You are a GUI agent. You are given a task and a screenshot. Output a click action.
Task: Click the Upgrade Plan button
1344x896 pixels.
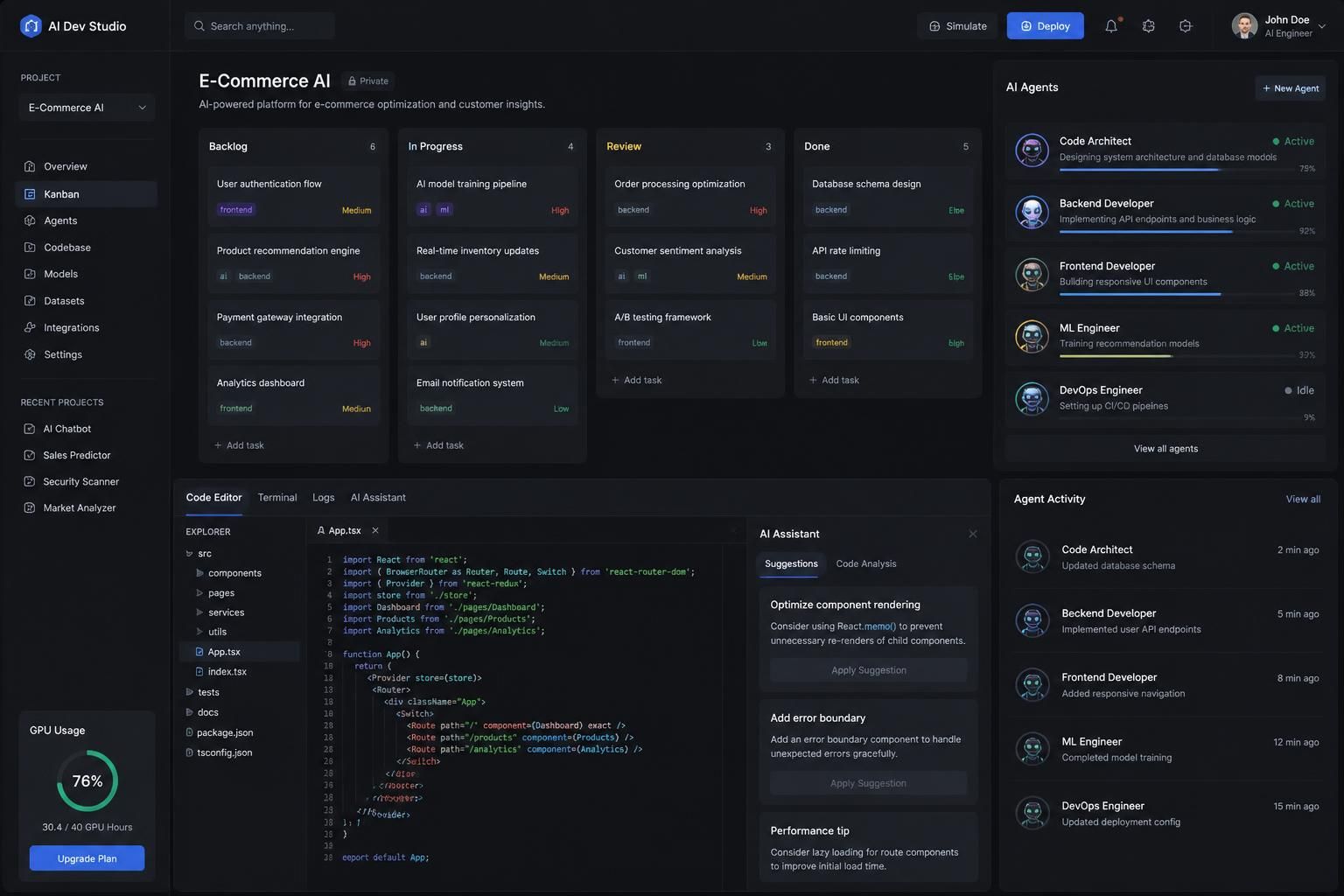[x=87, y=858]
